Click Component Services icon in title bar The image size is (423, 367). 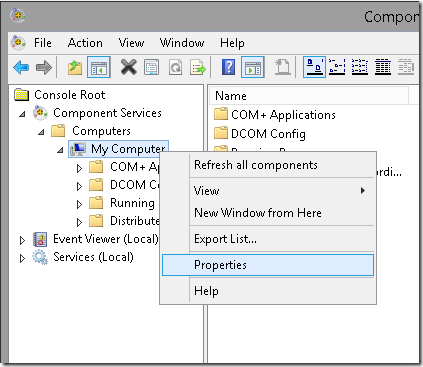(18, 15)
